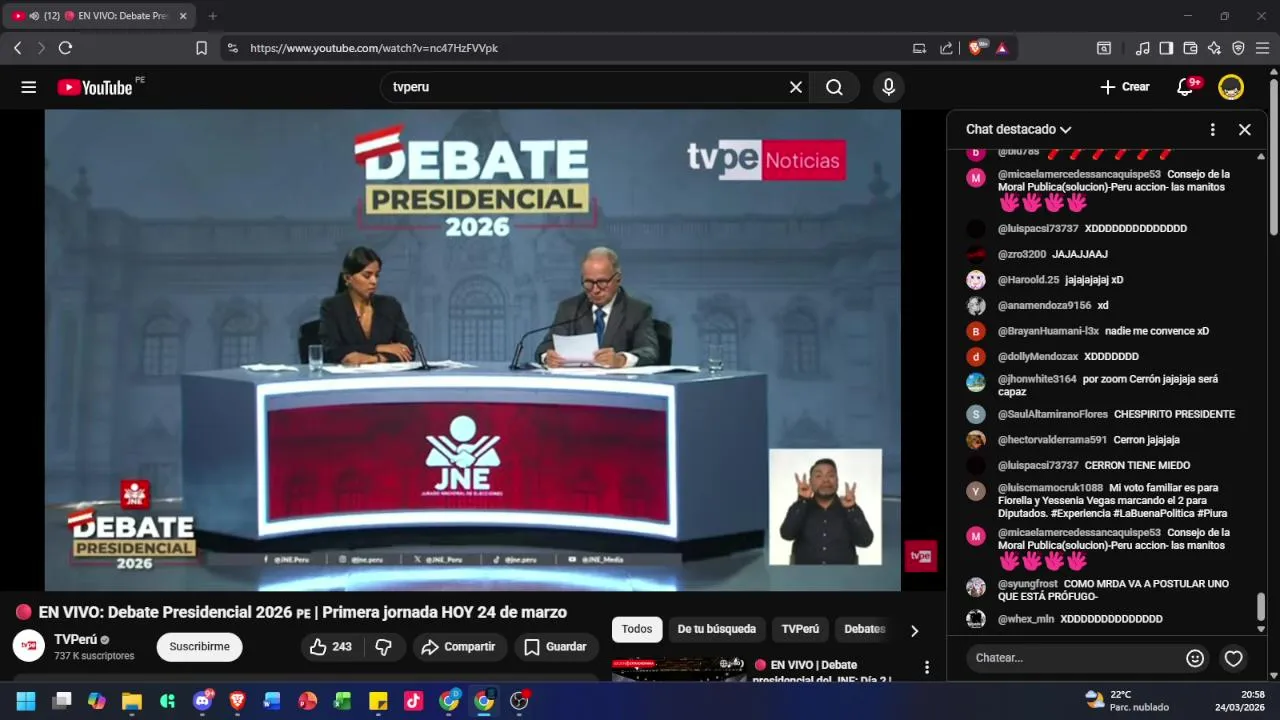Go back in the browser
The width and height of the screenshot is (1280, 720).
point(17,48)
